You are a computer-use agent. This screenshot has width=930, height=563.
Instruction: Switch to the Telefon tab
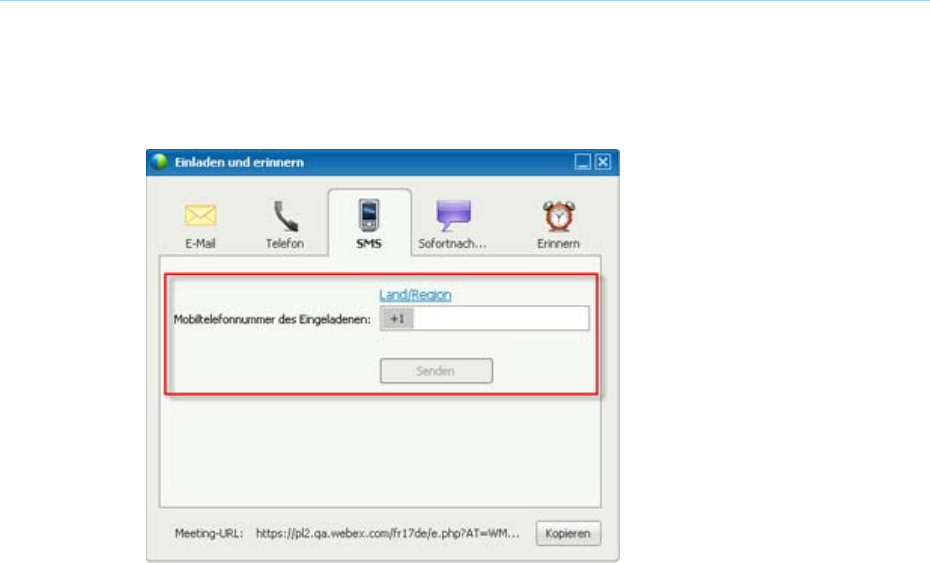[285, 224]
